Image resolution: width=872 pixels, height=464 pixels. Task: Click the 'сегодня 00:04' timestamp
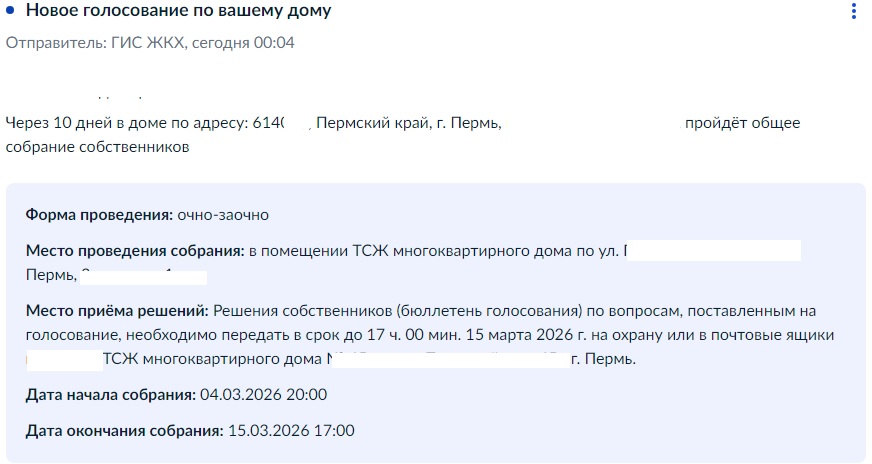click(x=243, y=43)
